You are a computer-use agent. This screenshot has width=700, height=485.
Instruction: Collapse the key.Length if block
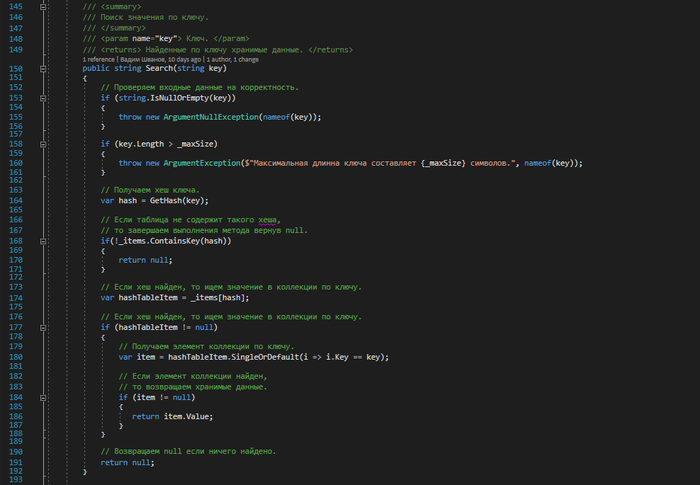click(x=43, y=144)
